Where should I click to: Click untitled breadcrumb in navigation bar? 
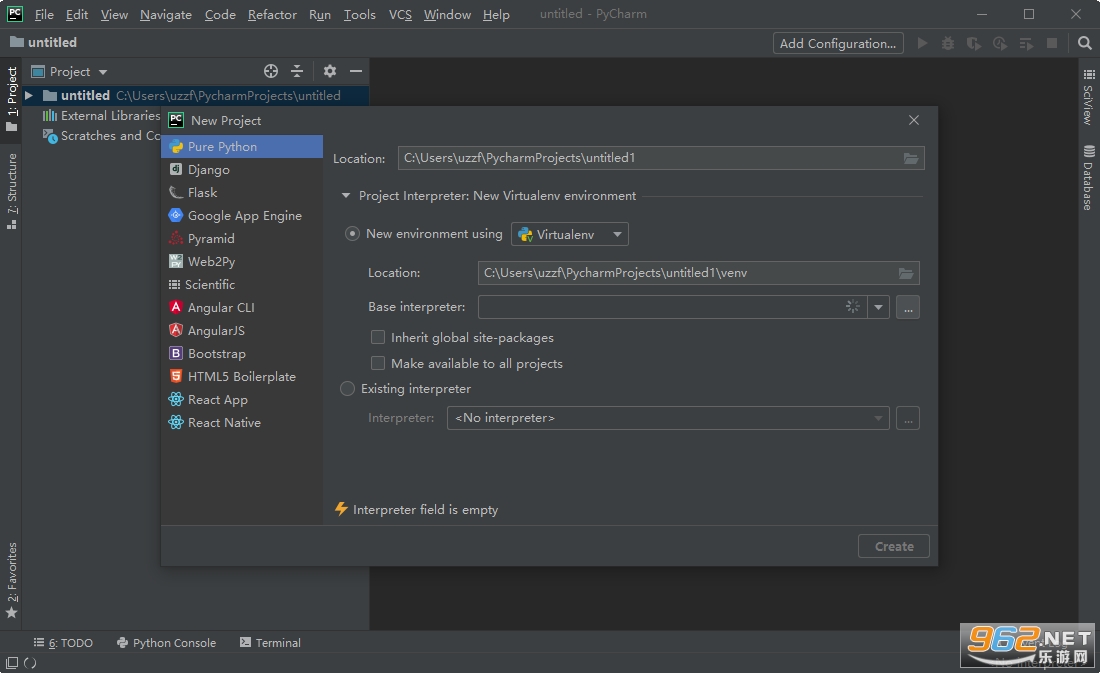point(43,42)
